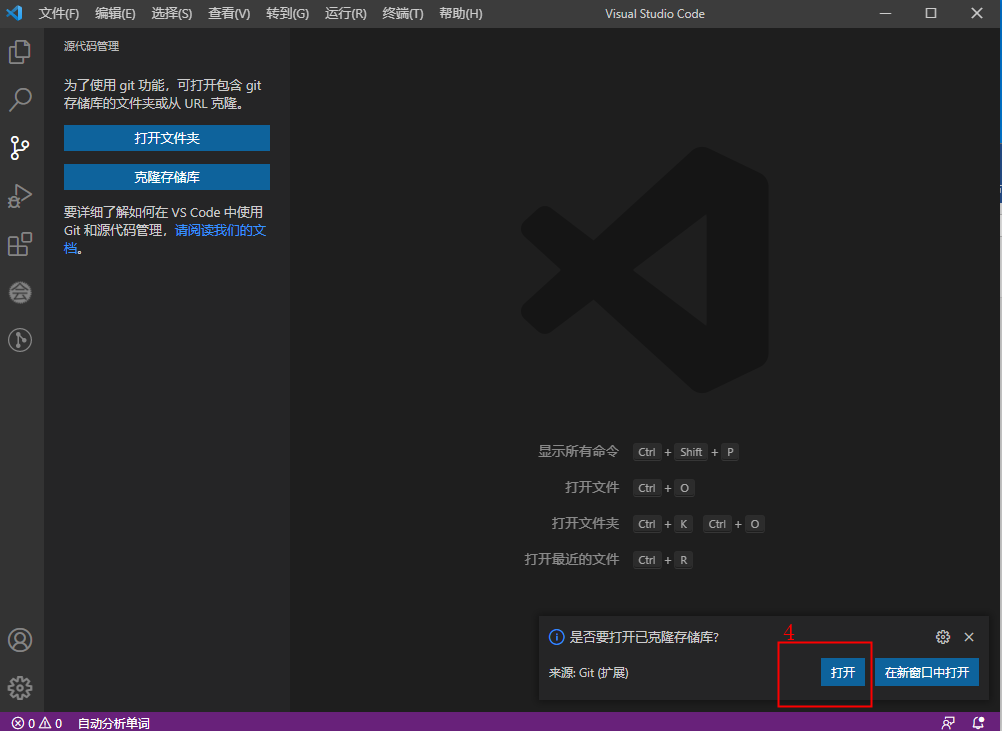
Task: Click the feedback icon in status bar
Action: (x=948, y=723)
